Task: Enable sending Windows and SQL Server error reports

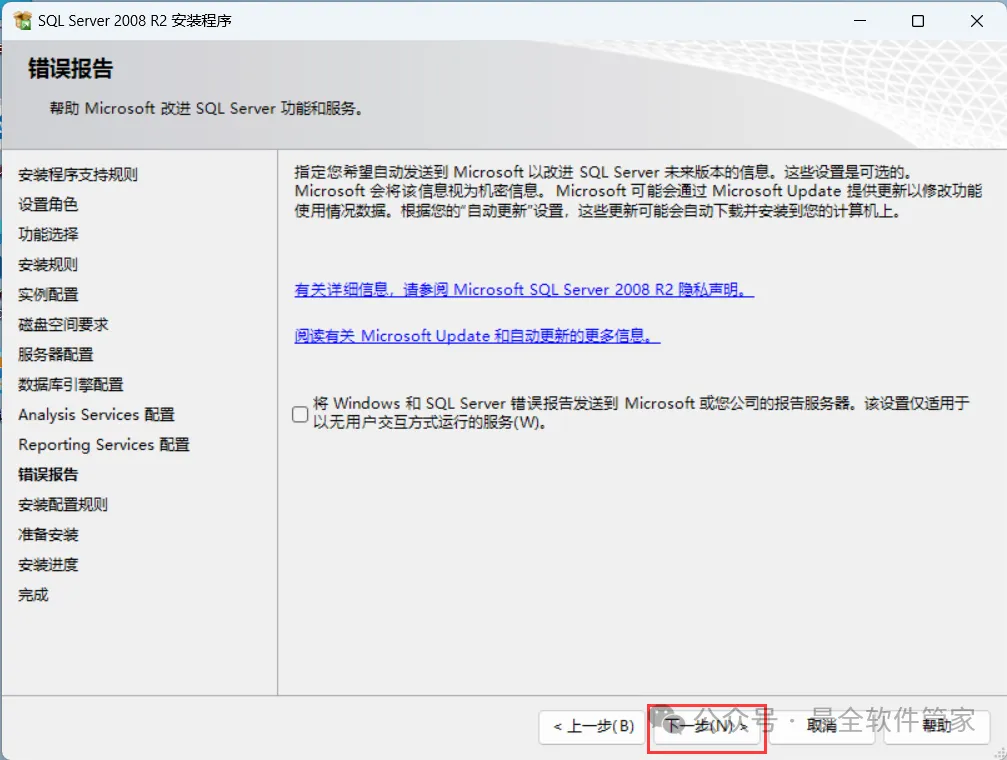Action: (x=300, y=414)
